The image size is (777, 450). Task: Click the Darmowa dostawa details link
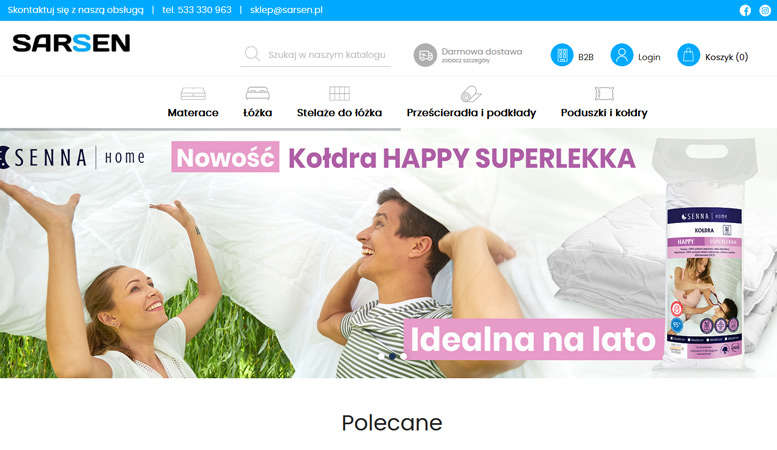[x=482, y=55]
